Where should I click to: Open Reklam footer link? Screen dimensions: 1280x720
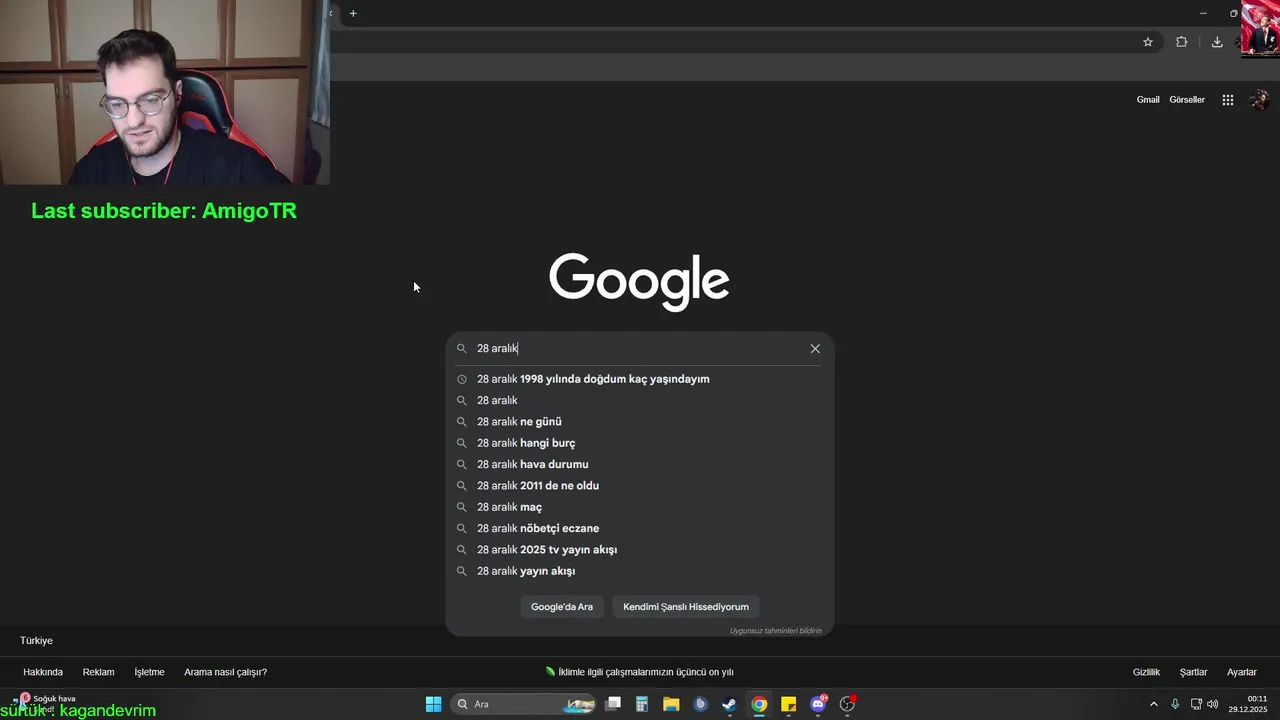click(98, 672)
